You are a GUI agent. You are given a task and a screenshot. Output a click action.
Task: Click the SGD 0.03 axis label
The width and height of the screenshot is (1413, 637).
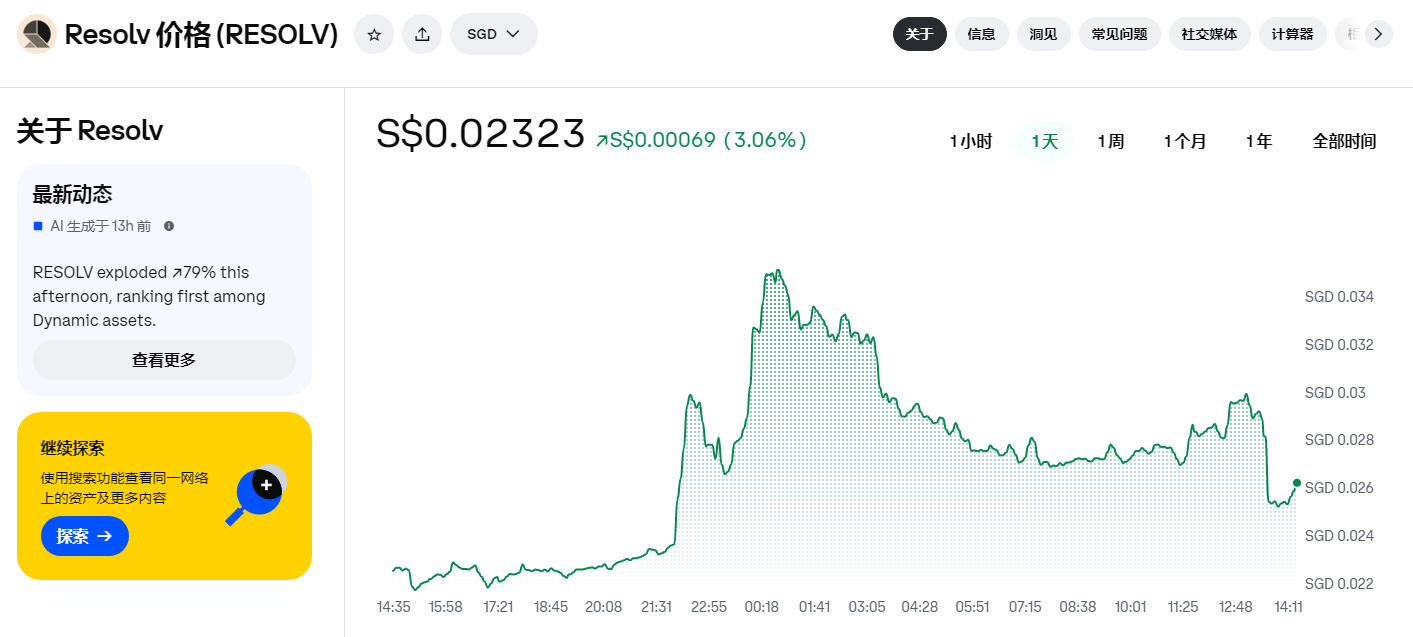tap(1335, 393)
